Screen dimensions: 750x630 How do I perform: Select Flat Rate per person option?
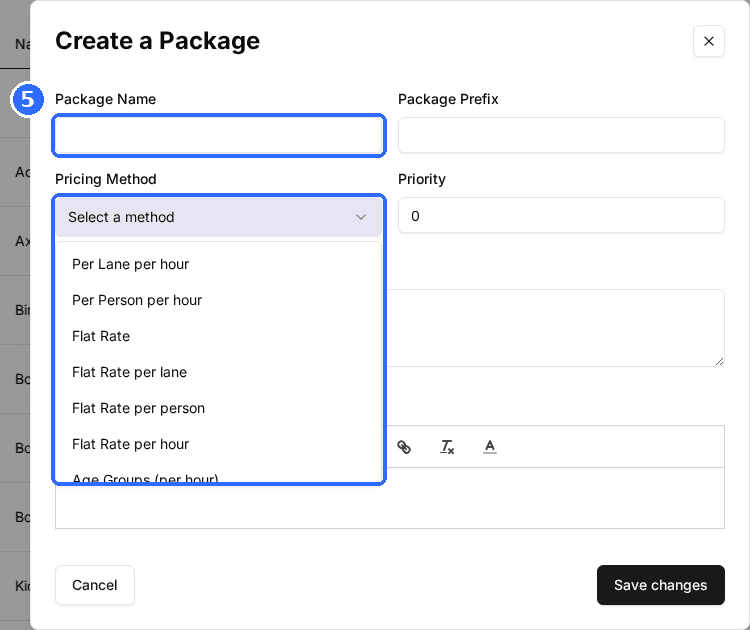(219, 408)
